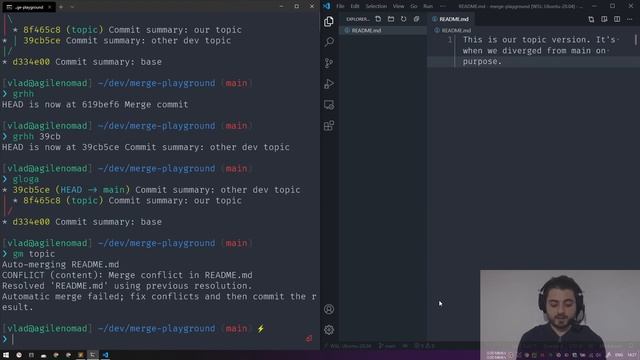
Task: Collapse all folders in Explorer
Action: click(416, 19)
